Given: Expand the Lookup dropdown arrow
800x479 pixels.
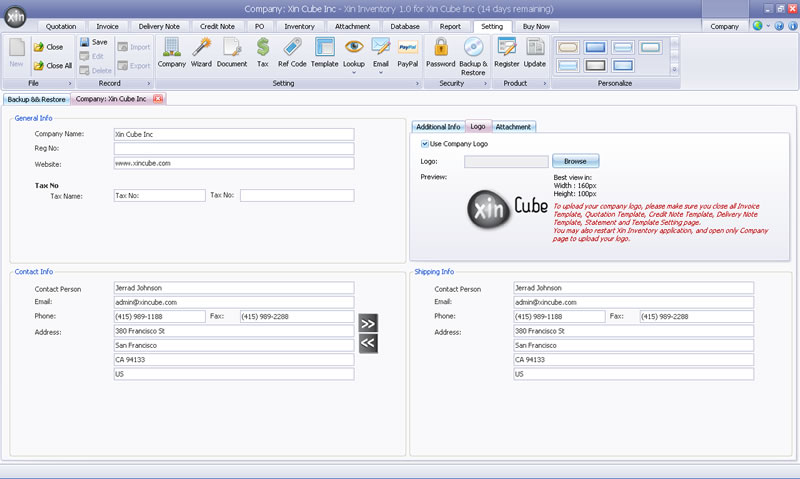Looking at the screenshot, I should [x=354, y=72].
